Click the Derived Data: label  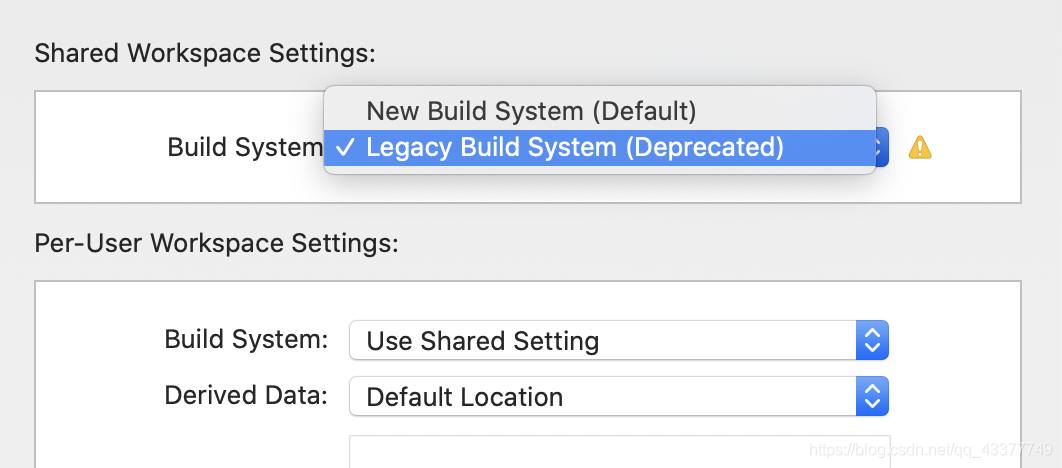(x=246, y=396)
